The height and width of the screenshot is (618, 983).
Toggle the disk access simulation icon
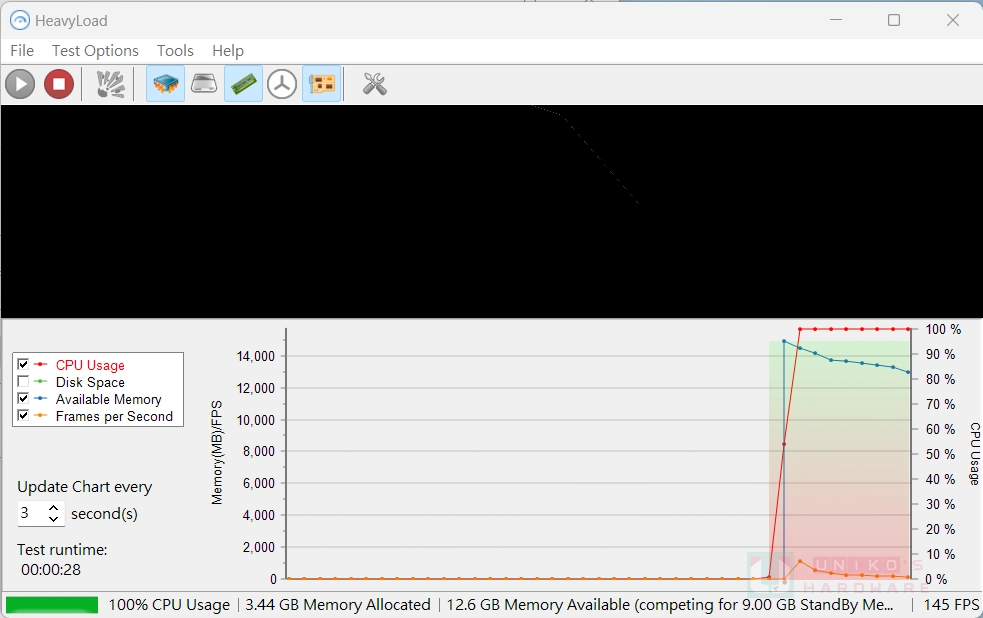pyautogui.click(x=282, y=84)
